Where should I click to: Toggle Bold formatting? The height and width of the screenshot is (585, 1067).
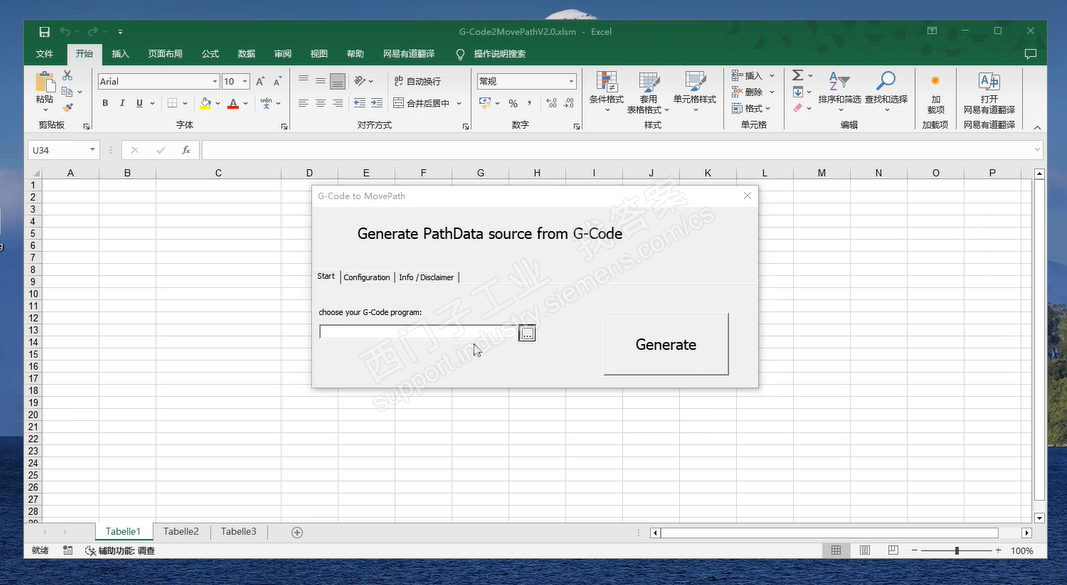[x=105, y=103]
